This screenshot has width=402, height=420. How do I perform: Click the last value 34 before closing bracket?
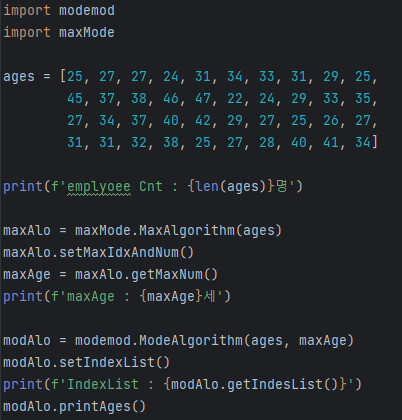click(363, 143)
